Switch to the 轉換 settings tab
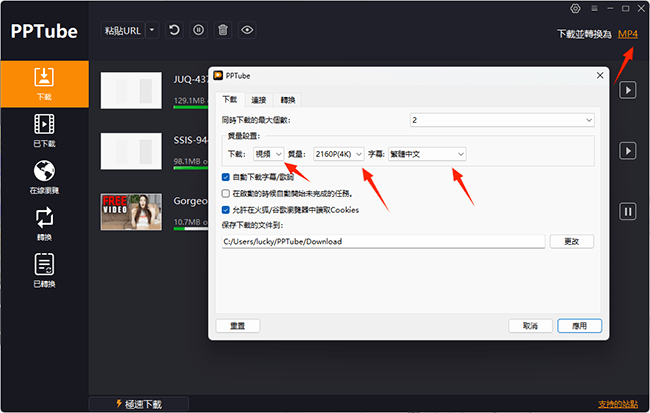Screen dimensions: 650x413 click(287, 100)
